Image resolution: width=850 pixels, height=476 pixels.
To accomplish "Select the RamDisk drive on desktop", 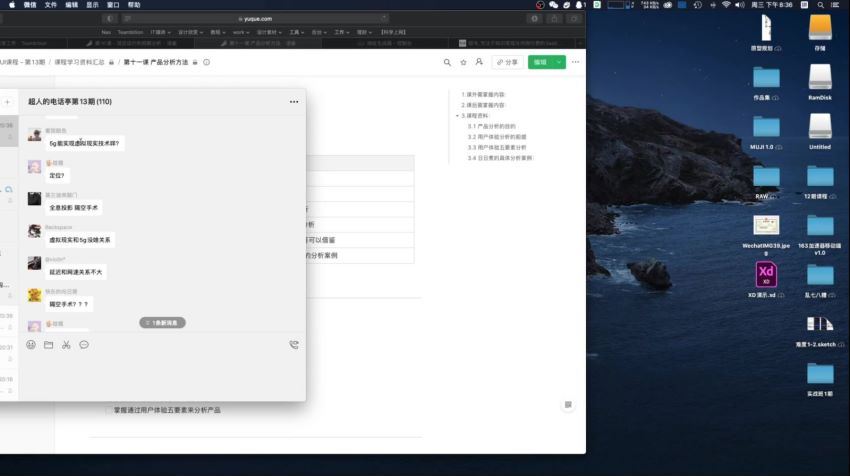I will pos(820,77).
